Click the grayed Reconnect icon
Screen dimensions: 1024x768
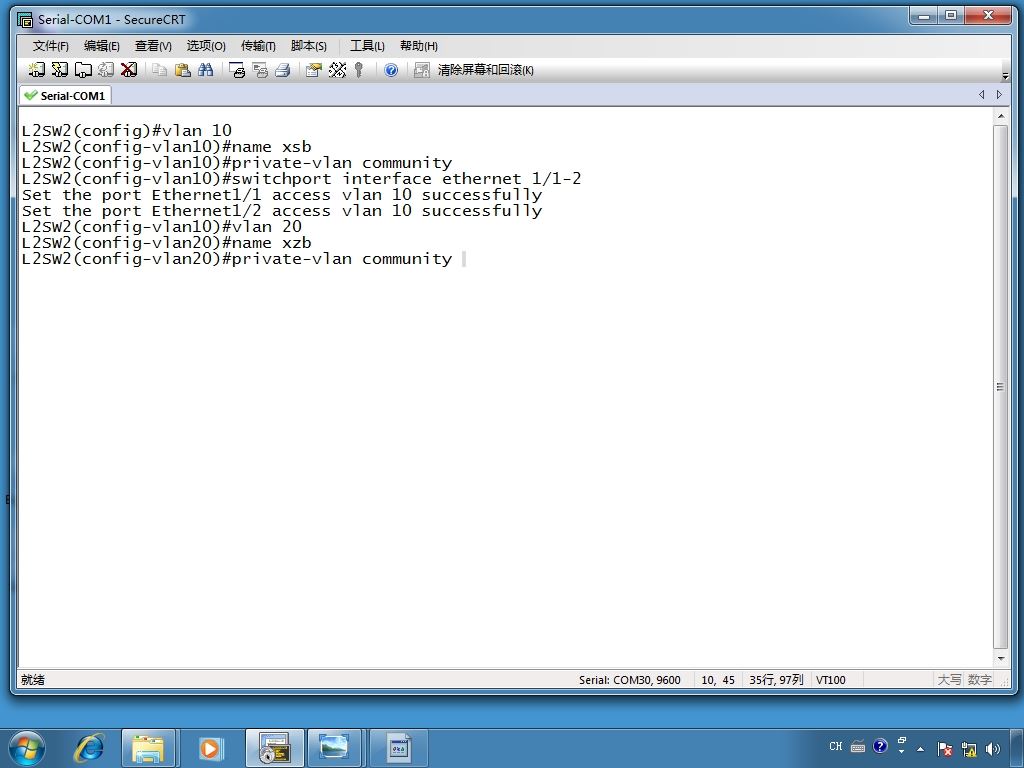106,70
